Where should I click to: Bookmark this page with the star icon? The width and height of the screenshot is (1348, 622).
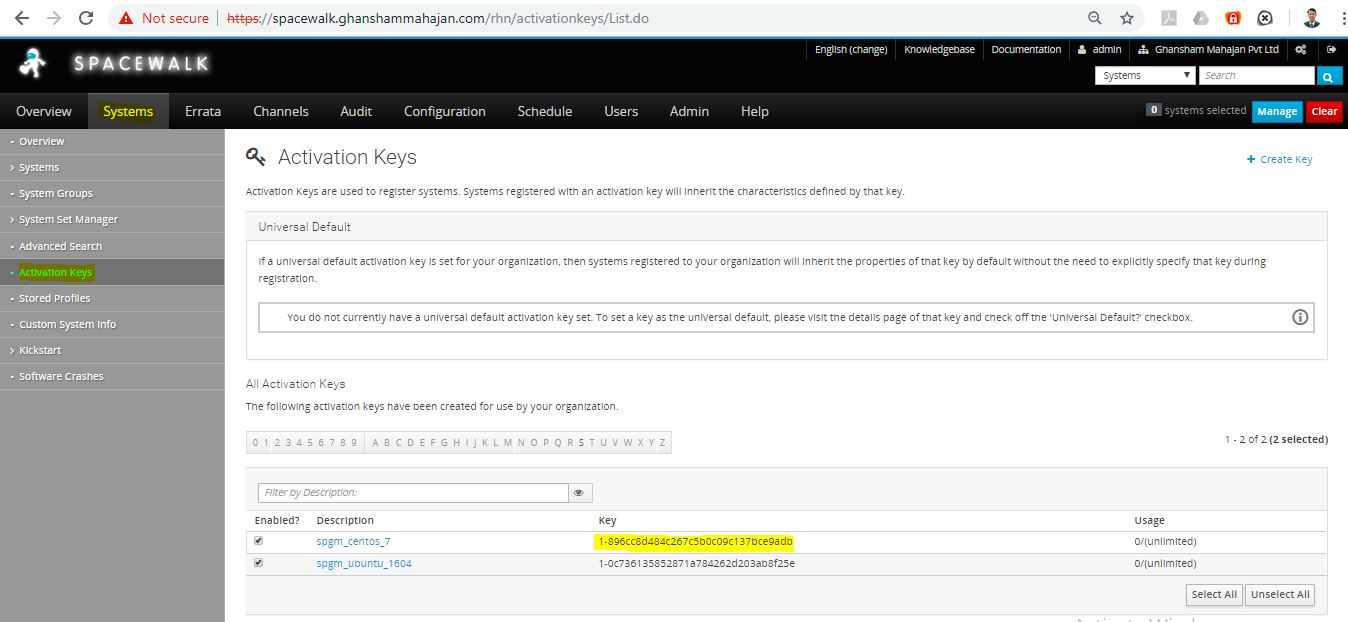click(1127, 18)
